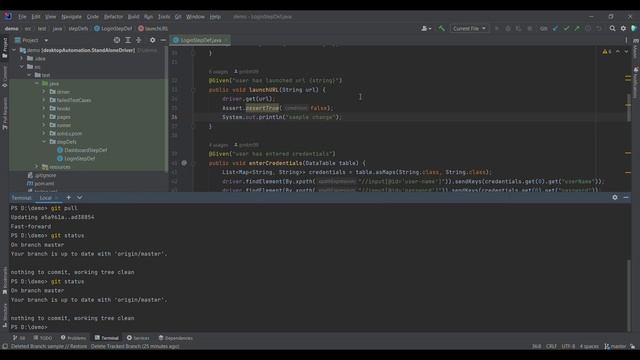The height and width of the screenshot is (360, 640).
Task: Open Search Everywhere magnifier icon
Action: [x=612, y=29]
